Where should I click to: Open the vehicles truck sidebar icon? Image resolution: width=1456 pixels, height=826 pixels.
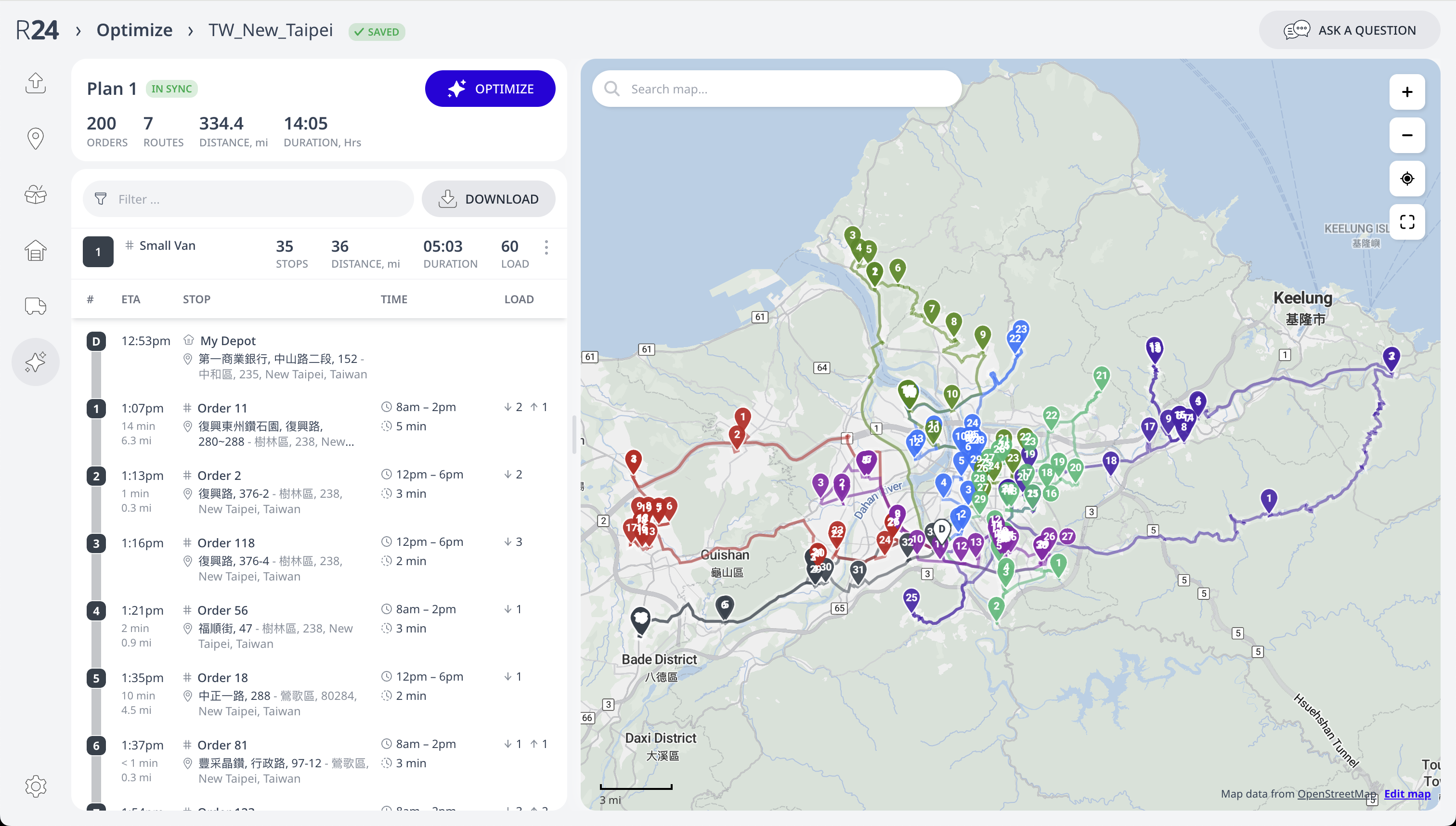[x=35, y=306]
